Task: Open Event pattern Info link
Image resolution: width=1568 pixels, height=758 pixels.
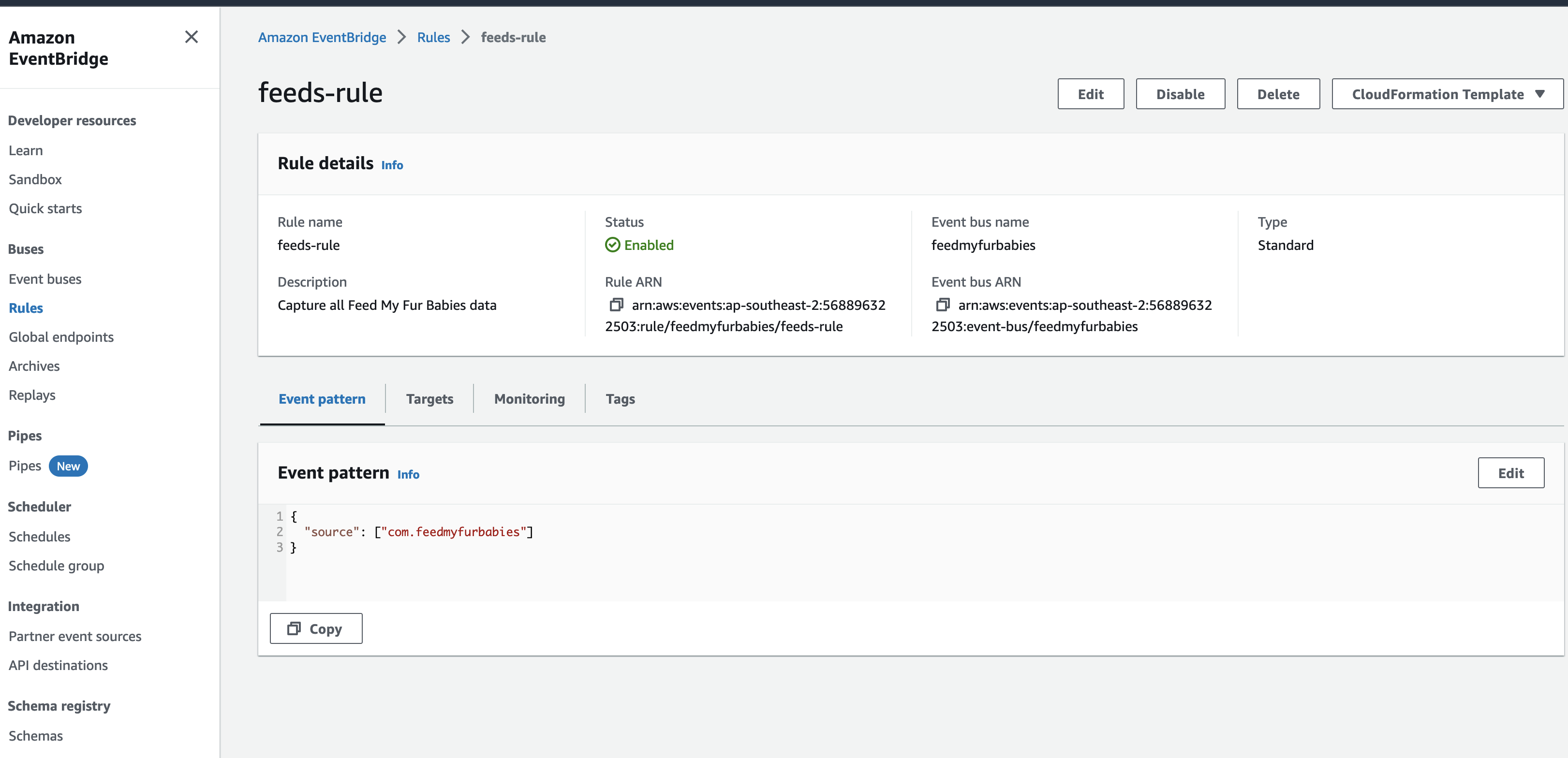Action: pyautogui.click(x=408, y=475)
